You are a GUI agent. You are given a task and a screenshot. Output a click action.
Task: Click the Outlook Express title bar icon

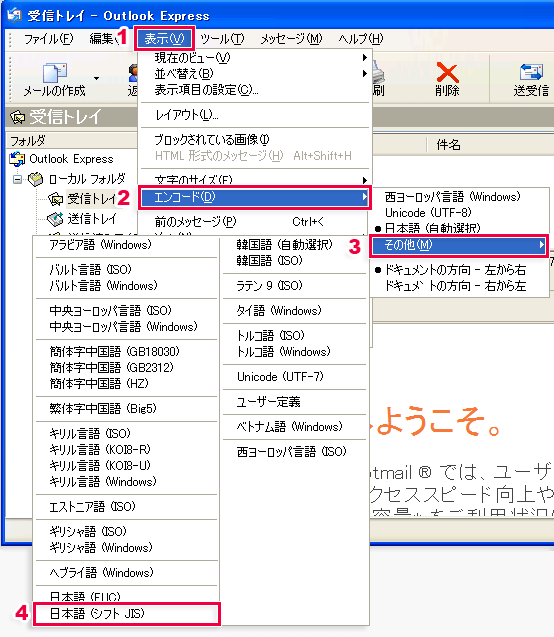[14, 15]
